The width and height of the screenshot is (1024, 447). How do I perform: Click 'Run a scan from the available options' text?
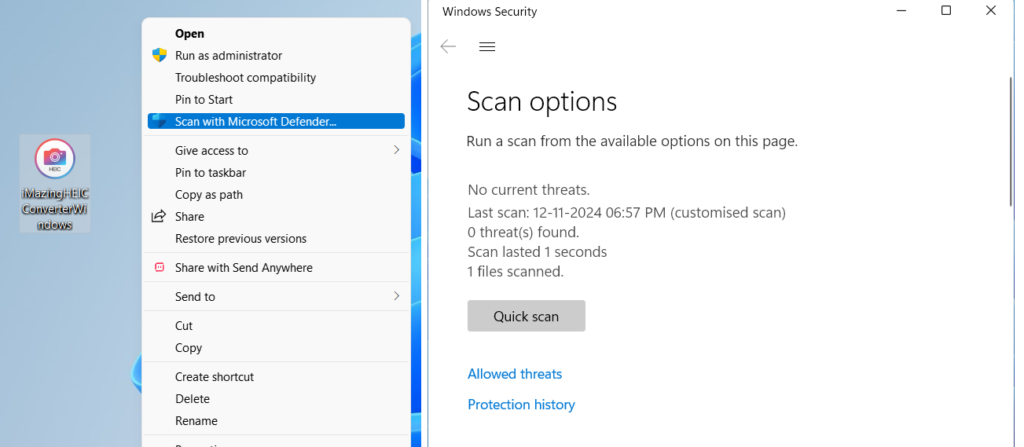[632, 141]
